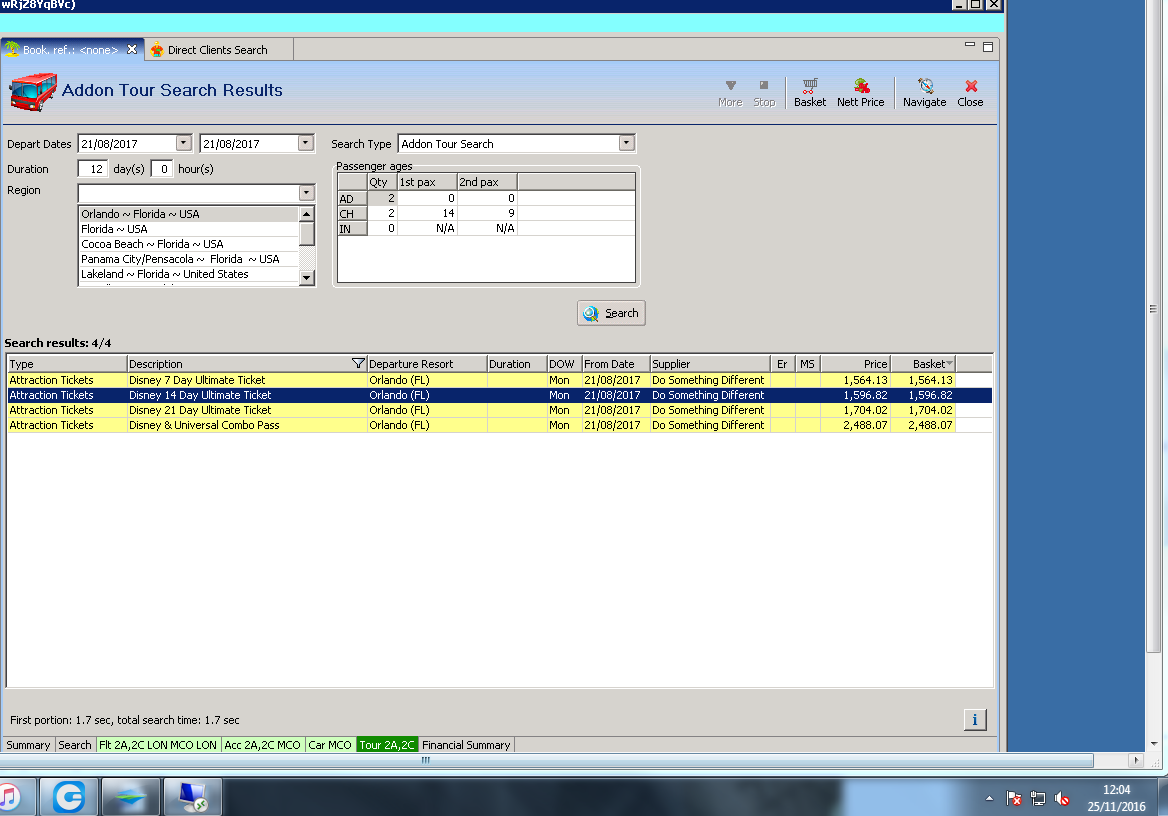Image resolution: width=1168 pixels, height=816 pixels.
Task: Click the Stop toolbar icon
Action: pos(764,92)
